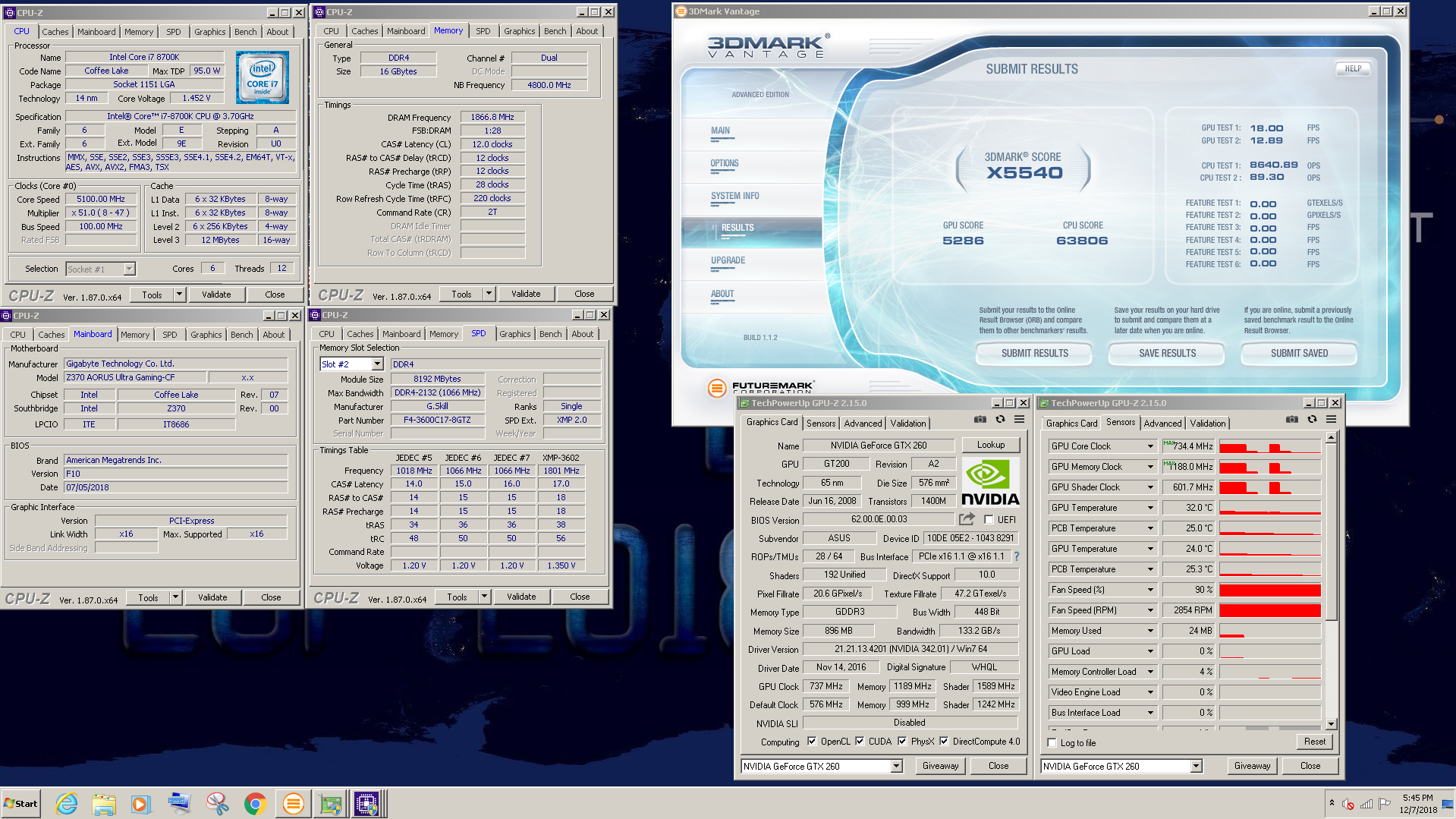
Task: Click the network signal tray icon
Action: pos(1366,804)
